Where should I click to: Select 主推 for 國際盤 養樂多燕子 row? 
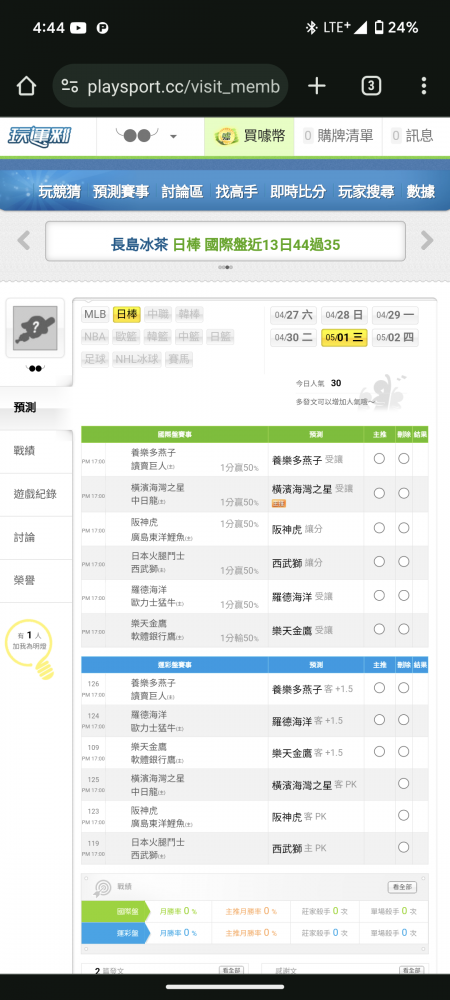tap(379, 459)
